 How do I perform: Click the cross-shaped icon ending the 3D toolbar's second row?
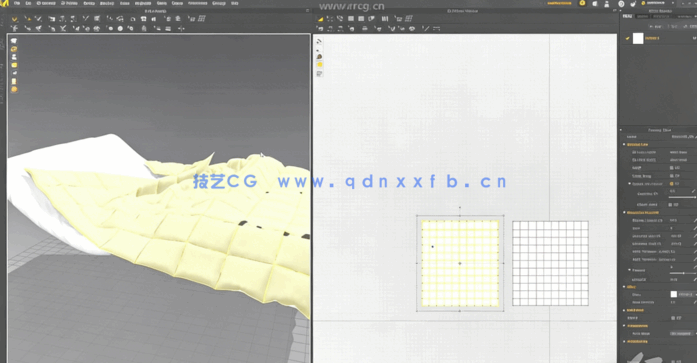181,28
